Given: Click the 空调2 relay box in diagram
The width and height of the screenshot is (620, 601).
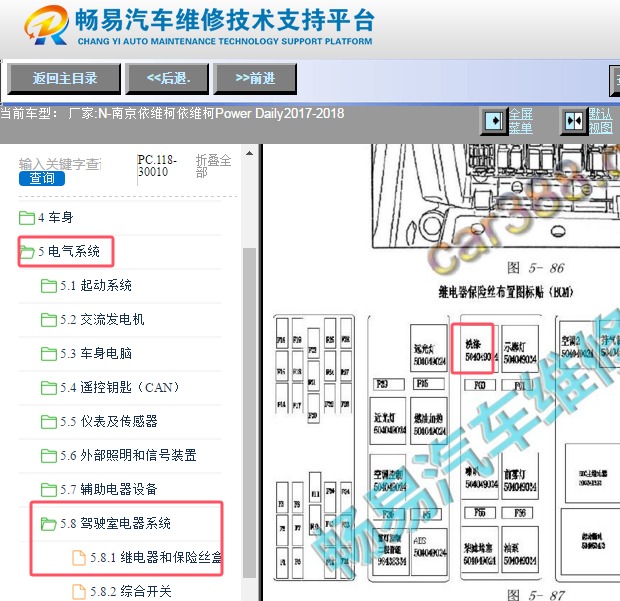Looking at the screenshot, I should pyautogui.click(x=577, y=346).
